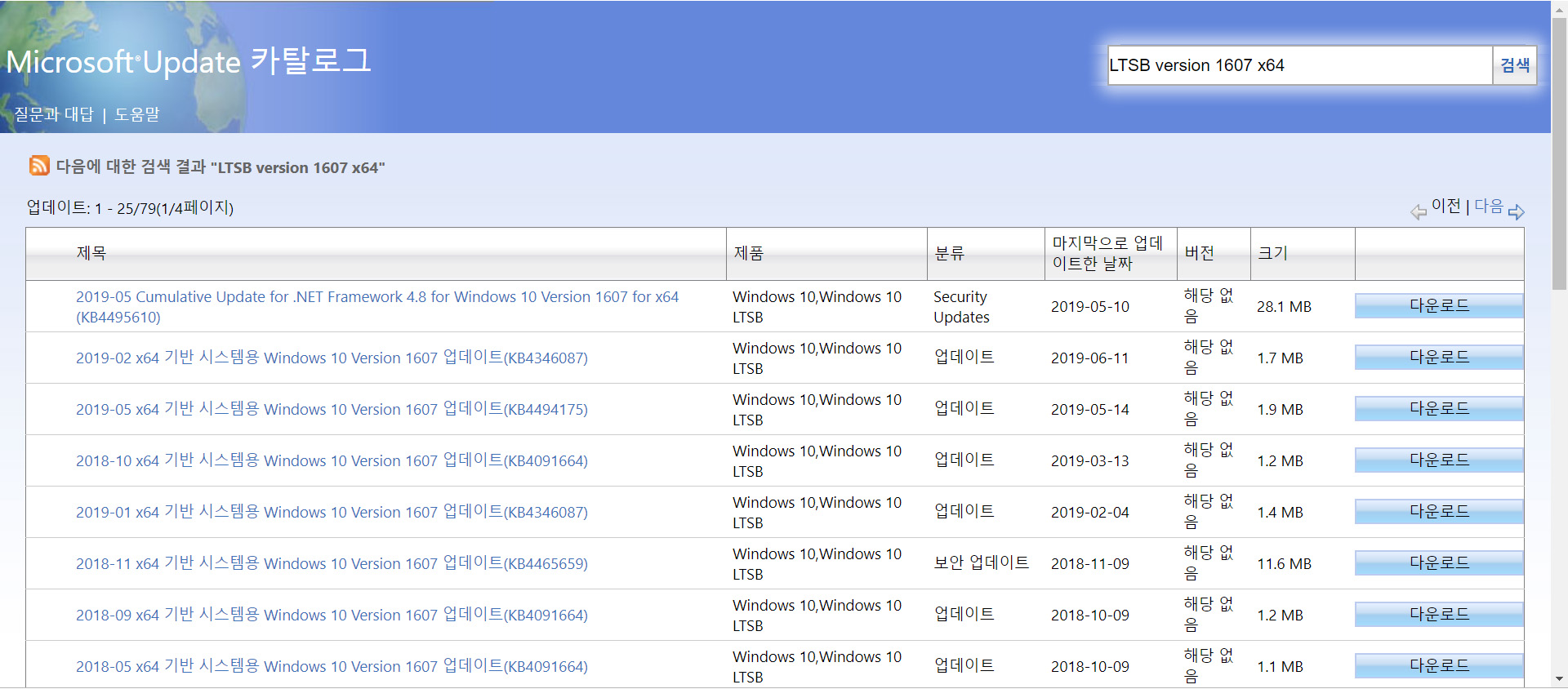Viewport: 1568px width, 689px height.
Task: Open the 2019-05 x64 KB4494175 update link
Action: point(332,409)
